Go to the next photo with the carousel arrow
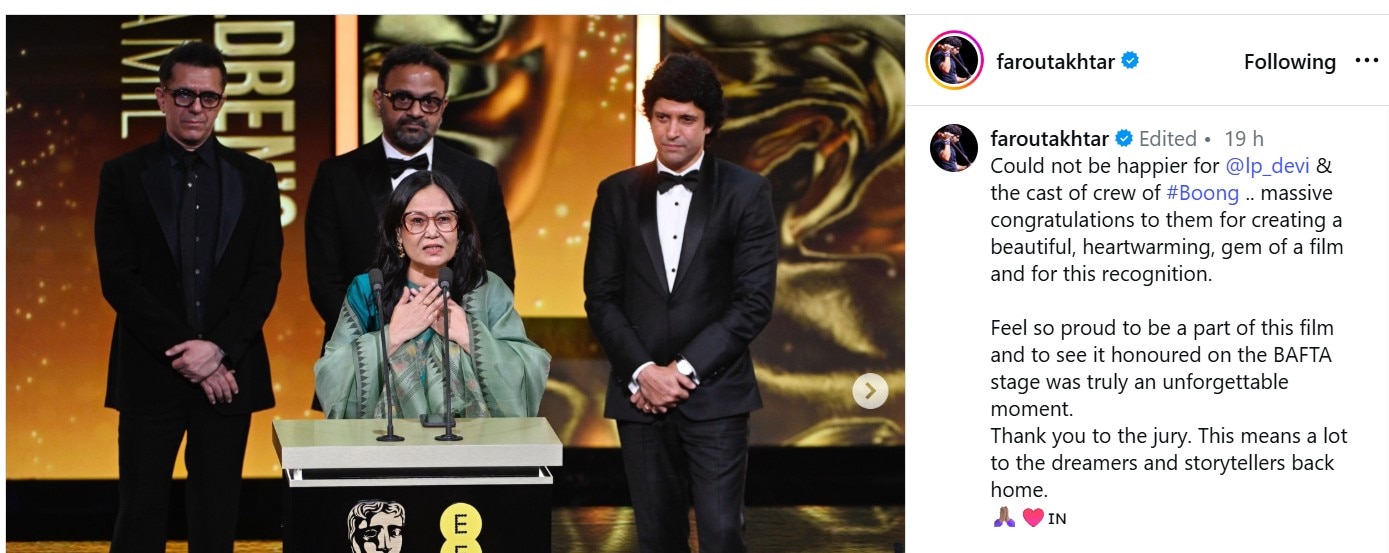 pos(870,391)
